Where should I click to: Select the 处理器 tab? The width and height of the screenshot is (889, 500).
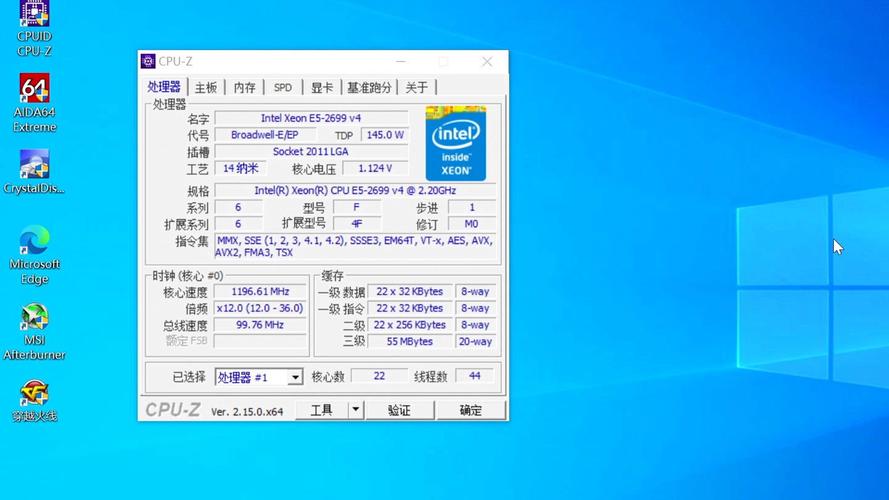(x=164, y=87)
